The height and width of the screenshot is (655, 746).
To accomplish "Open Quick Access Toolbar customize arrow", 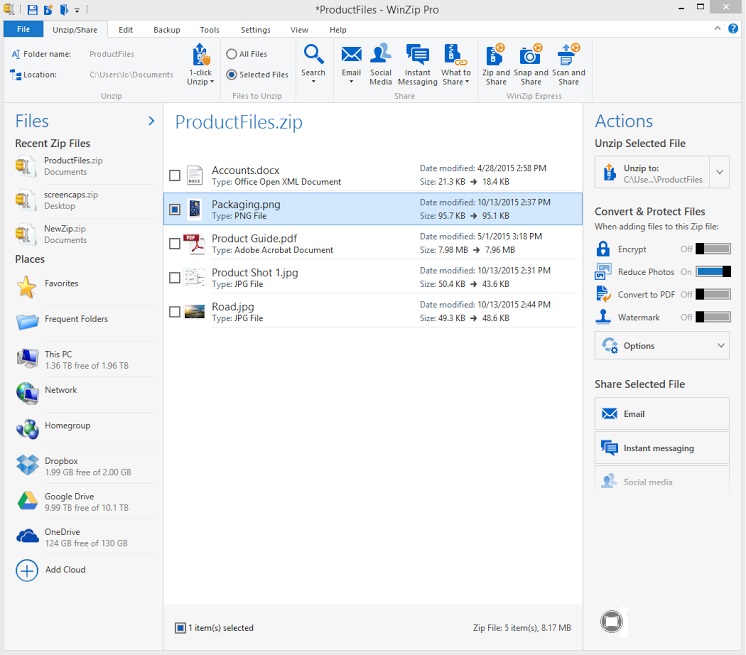I will click(77, 10).
